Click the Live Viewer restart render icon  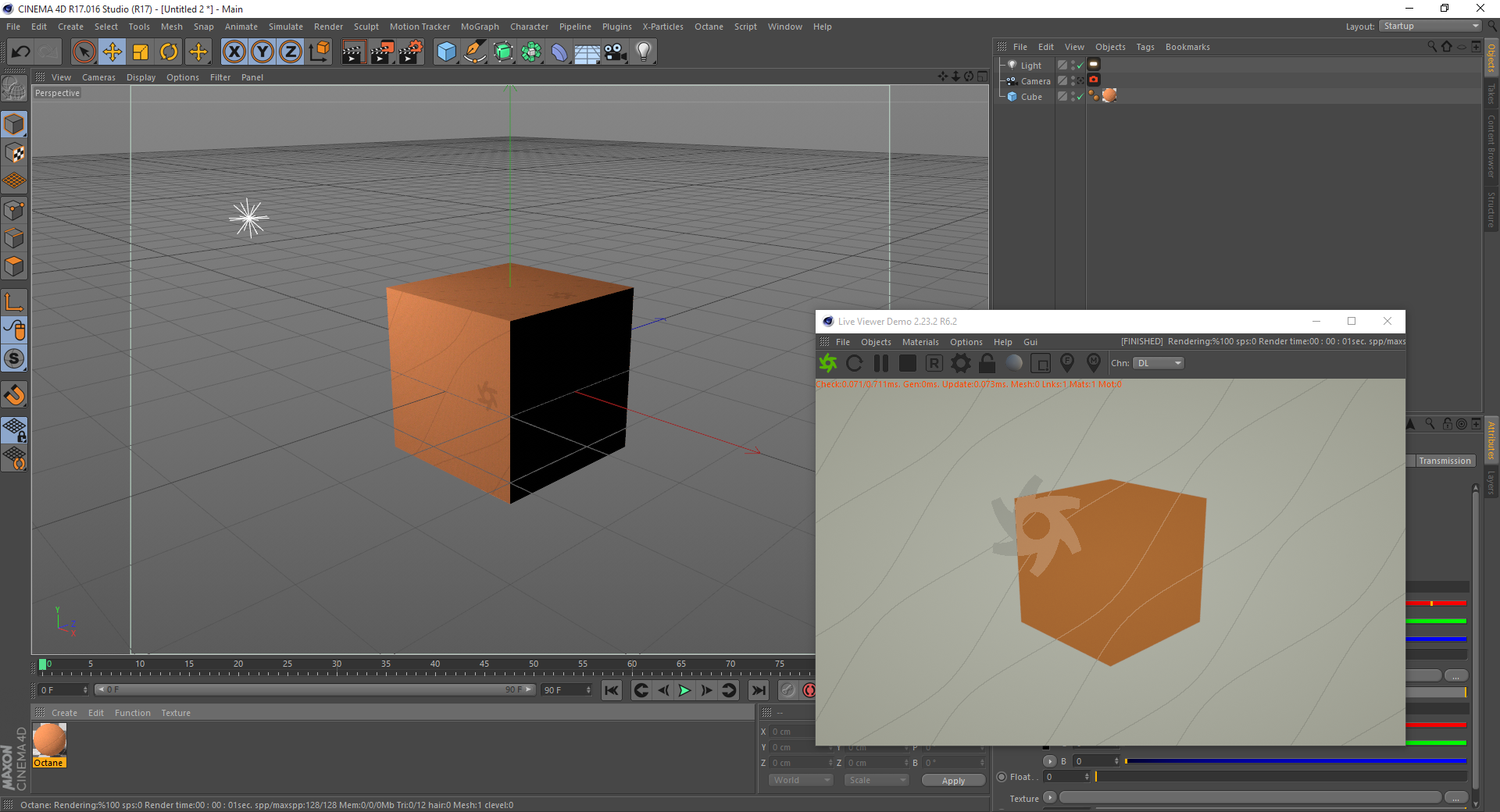[x=855, y=363]
